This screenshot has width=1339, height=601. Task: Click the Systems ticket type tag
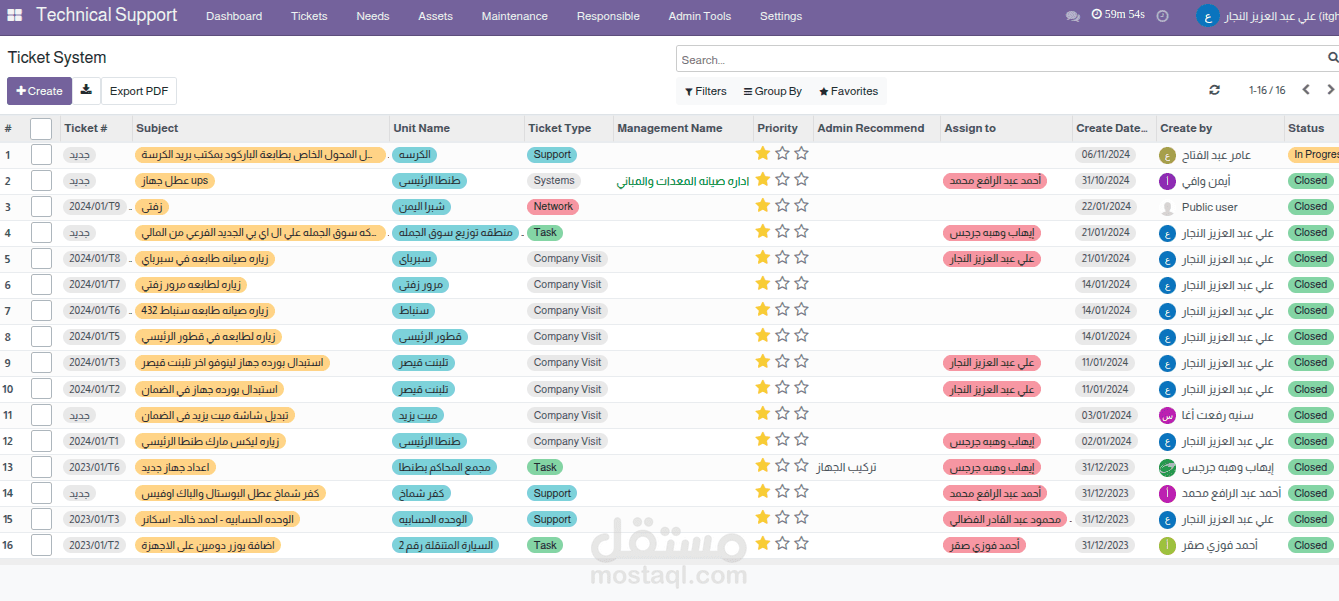554,181
